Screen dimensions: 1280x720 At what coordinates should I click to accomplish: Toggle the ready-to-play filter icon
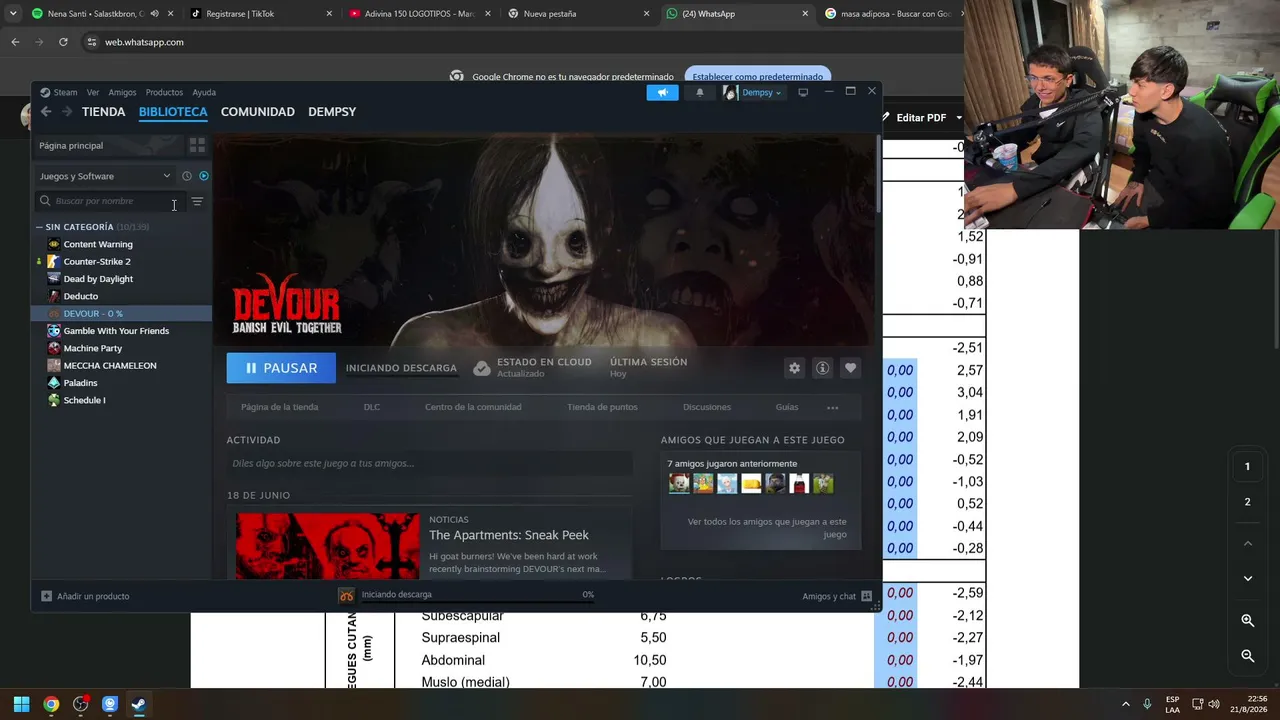point(204,176)
